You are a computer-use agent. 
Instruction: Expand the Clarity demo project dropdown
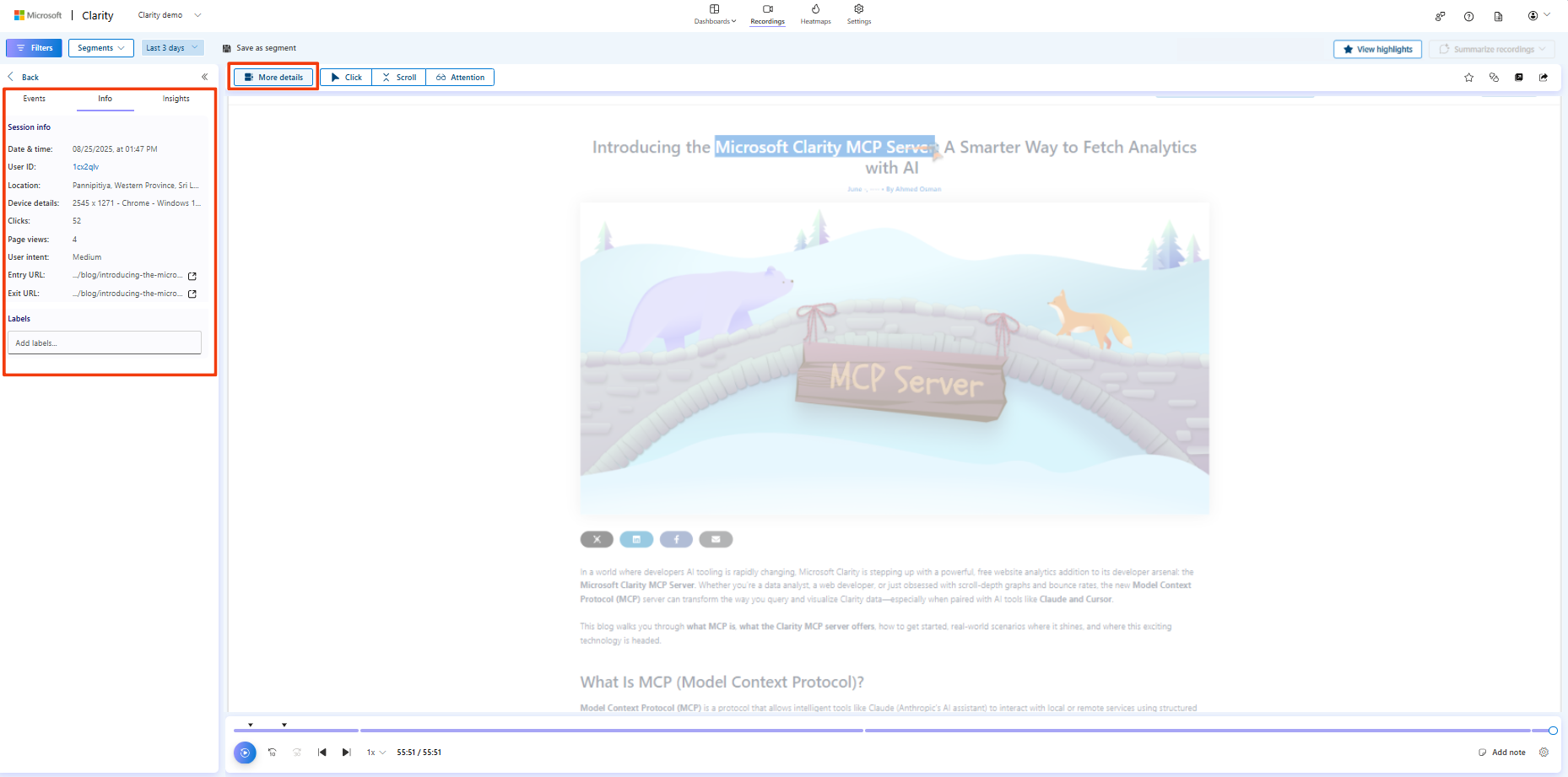coord(170,15)
